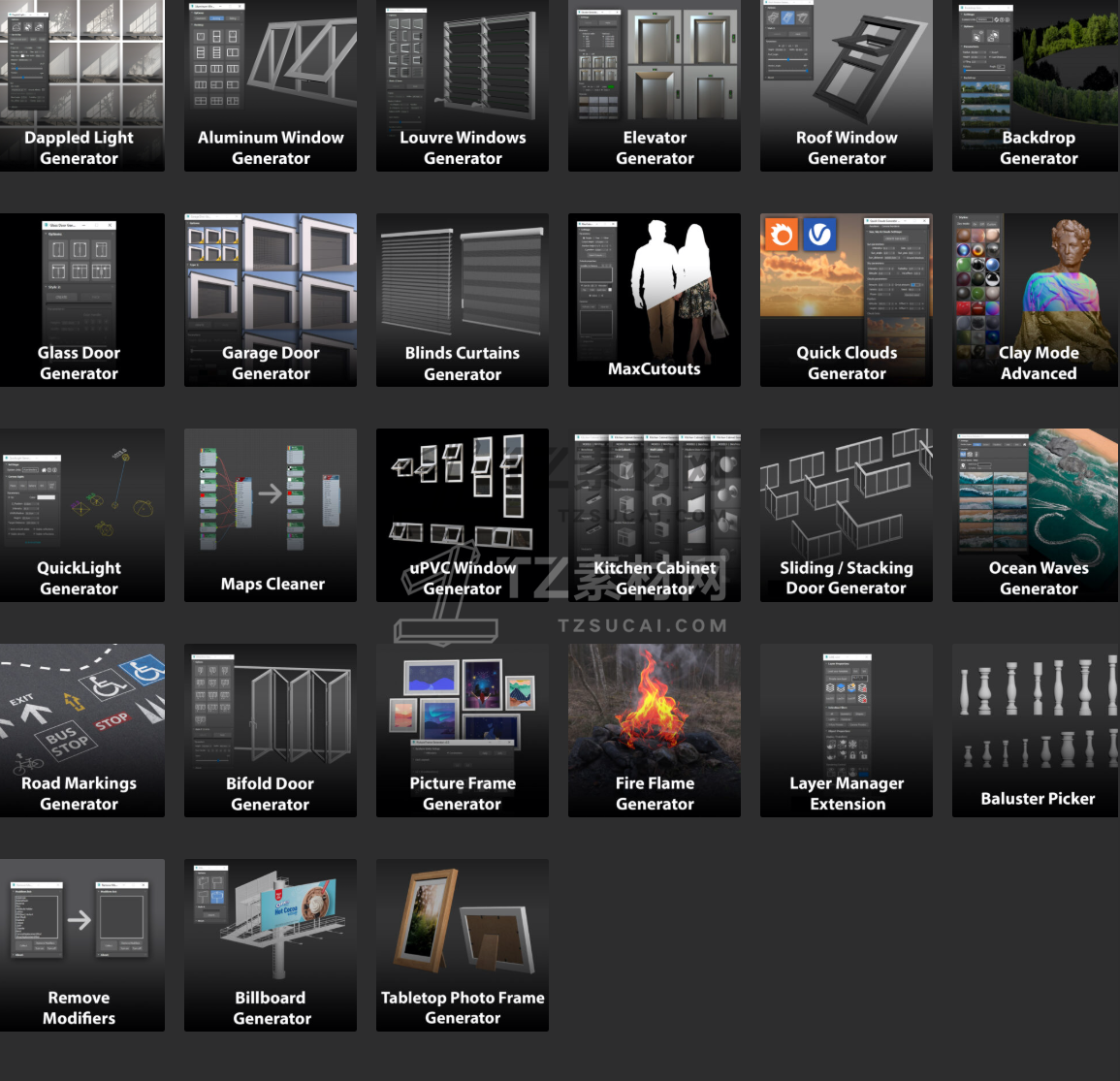Select the Maps Cleaner thumbnail
The height and width of the screenshot is (1081, 1120).
(271, 515)
